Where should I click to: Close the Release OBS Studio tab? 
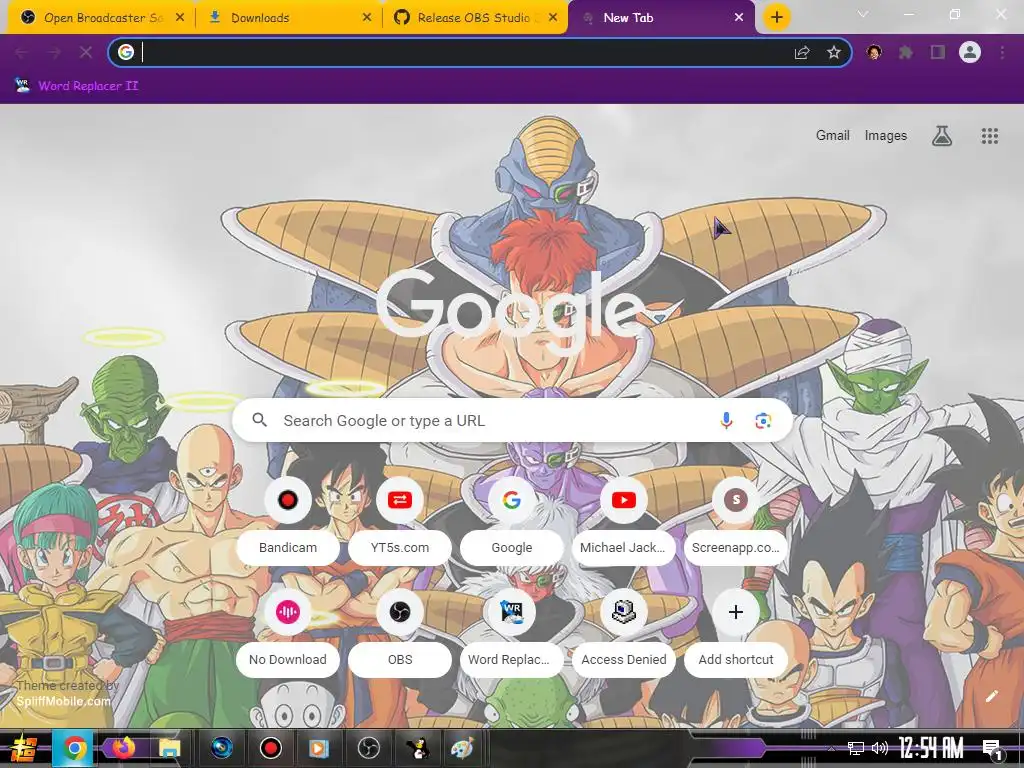pyautogui.click(x=553, y=18)
